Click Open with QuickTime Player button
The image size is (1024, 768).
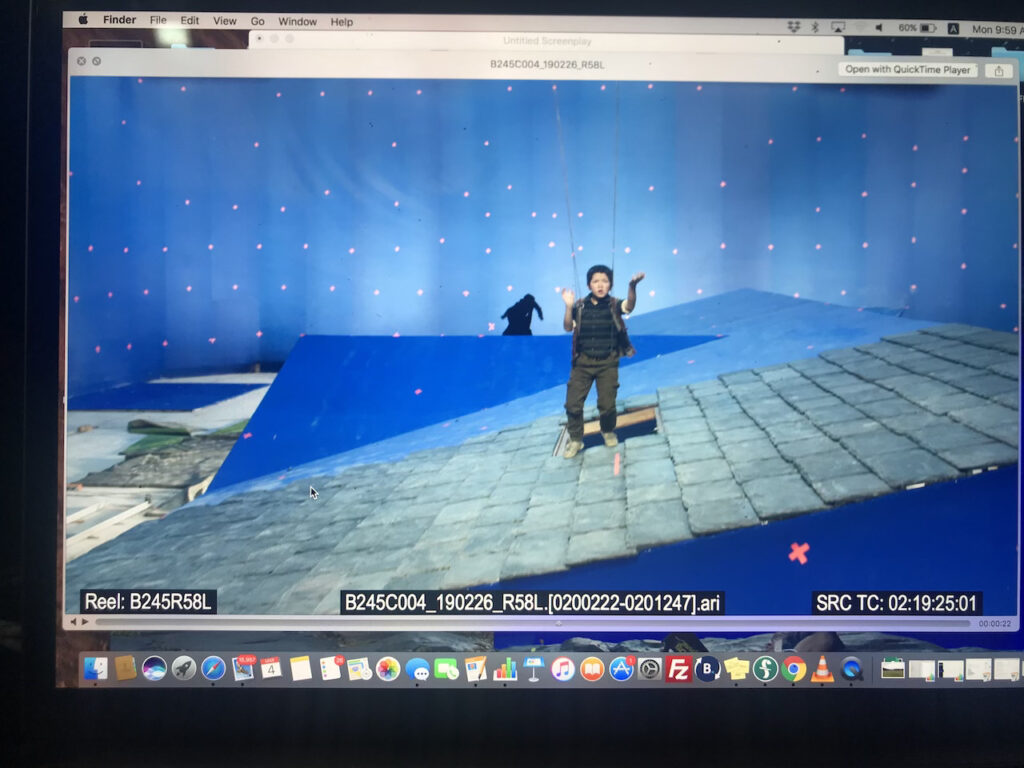click(x=908, y=70)
